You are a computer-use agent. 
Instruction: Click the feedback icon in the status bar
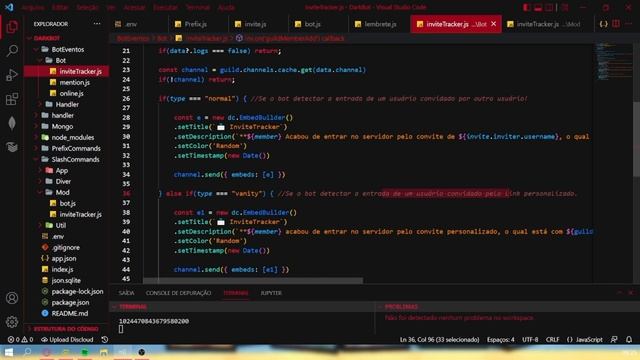(614, 340)
